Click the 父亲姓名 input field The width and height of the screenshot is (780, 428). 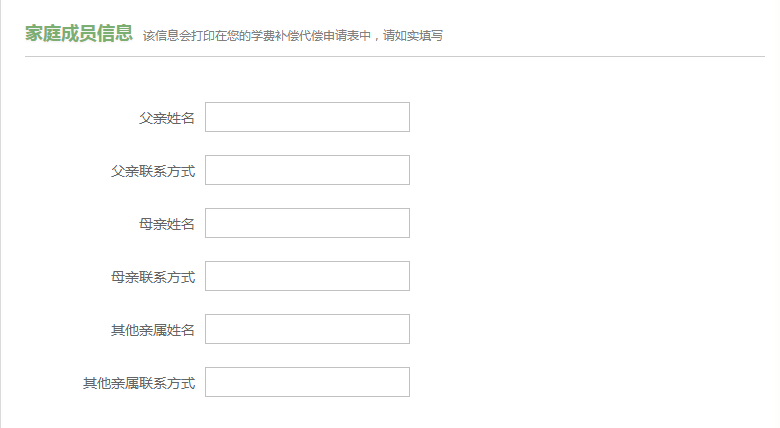click(x=307, y=117)
